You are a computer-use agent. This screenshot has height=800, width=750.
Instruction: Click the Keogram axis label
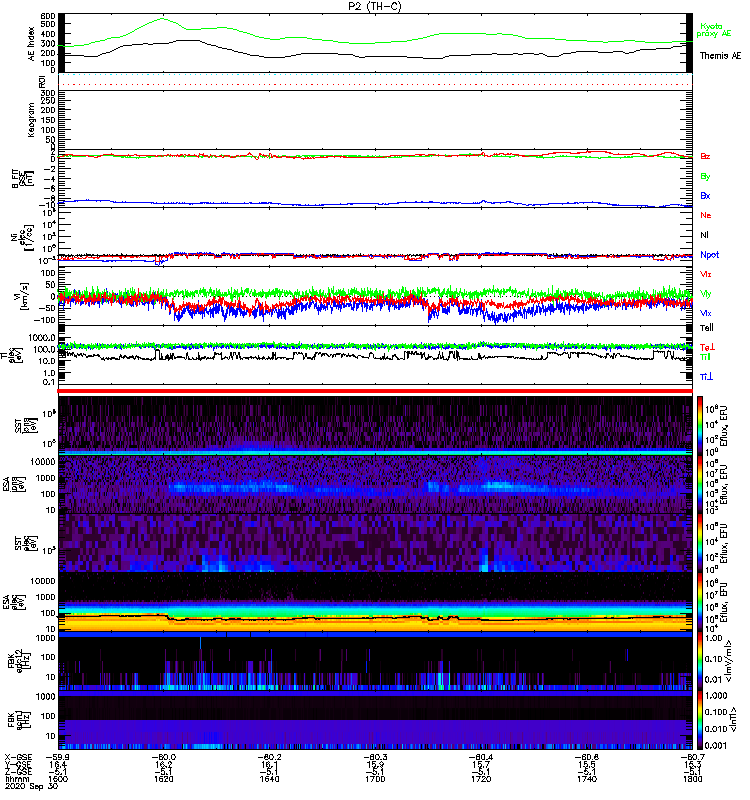coord(32,119)
